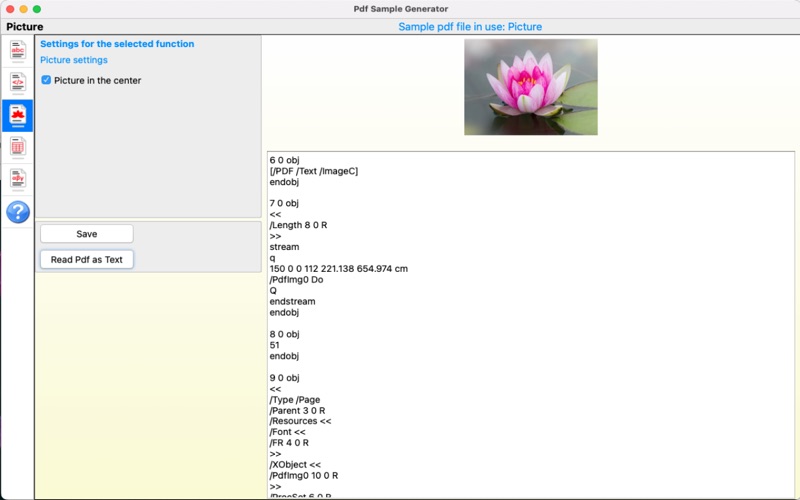800x500 pixels.
Task: Click the line '/Type /Page'
Action: point(295,399)
